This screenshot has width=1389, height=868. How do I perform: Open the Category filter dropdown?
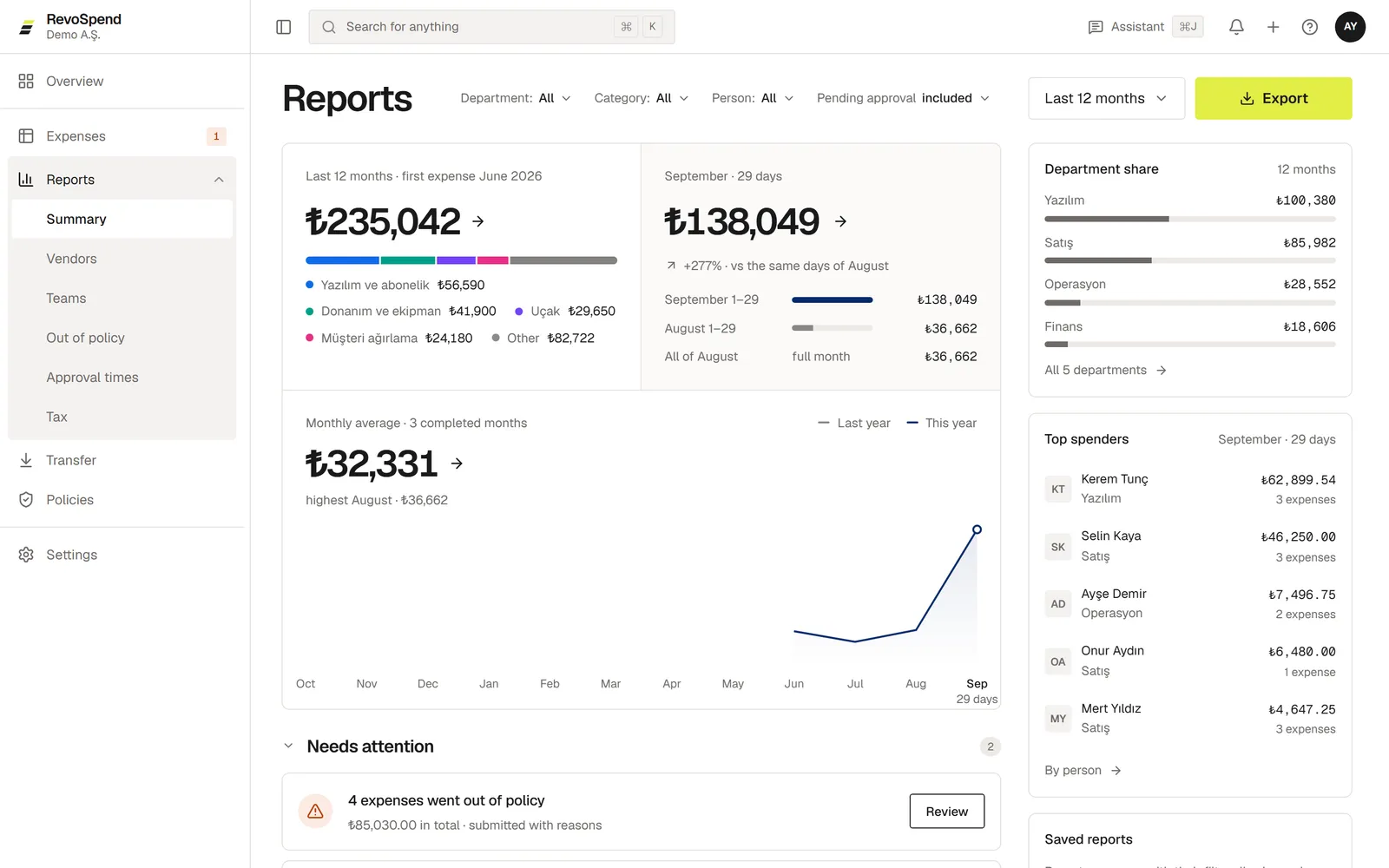point(642,98)
